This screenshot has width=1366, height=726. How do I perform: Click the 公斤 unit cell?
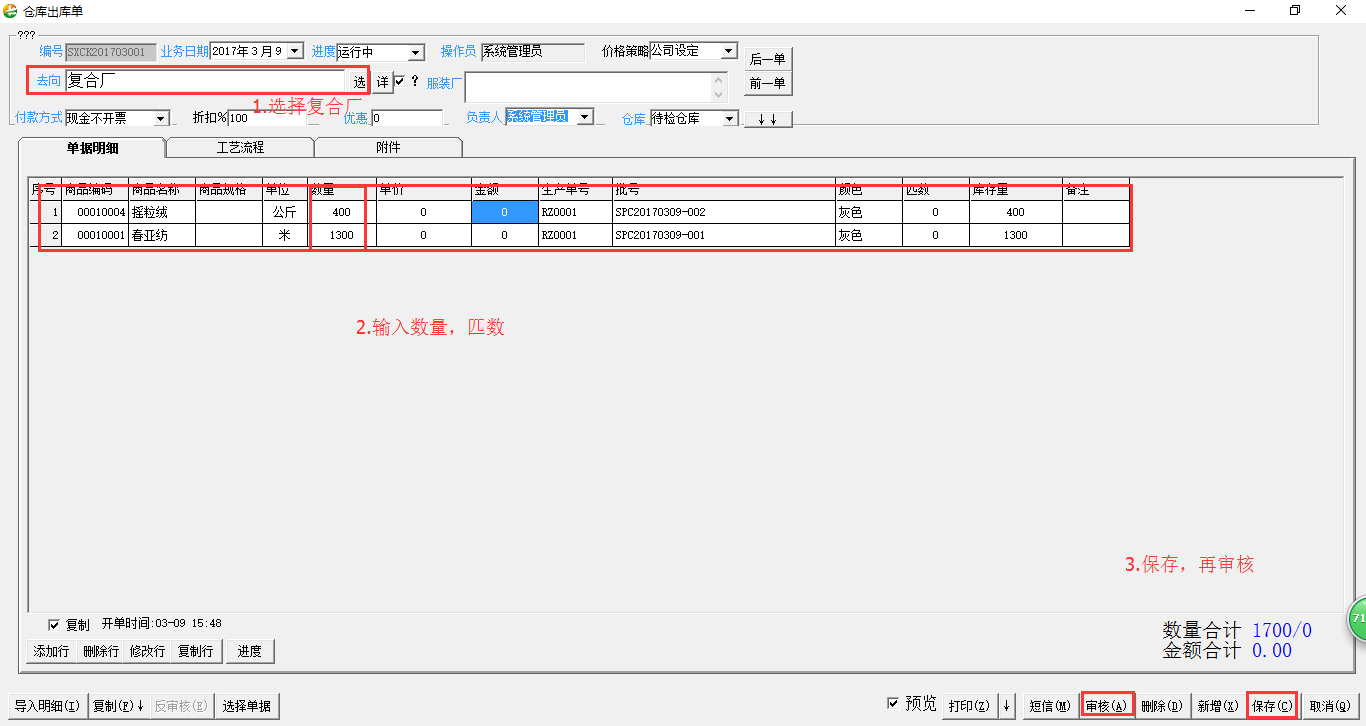click(x=285, y=212)
